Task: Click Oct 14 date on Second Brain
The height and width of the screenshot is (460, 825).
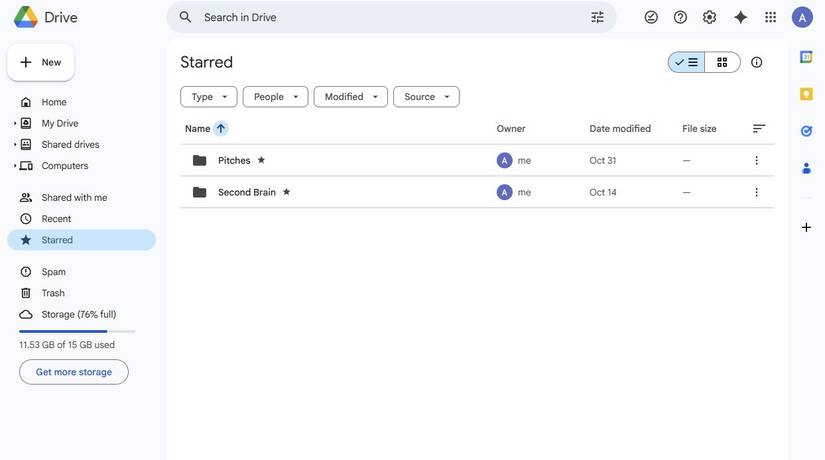Action: [x=602, y=192]
